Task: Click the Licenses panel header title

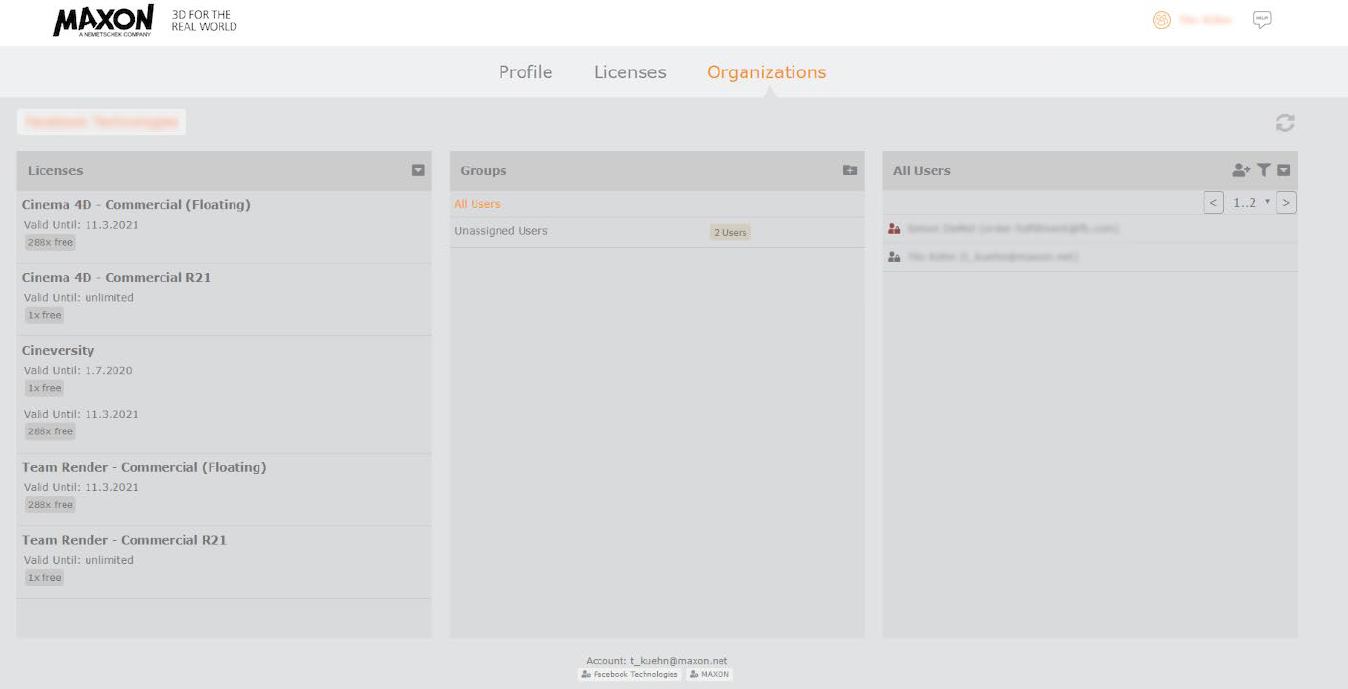Action: 55,171
